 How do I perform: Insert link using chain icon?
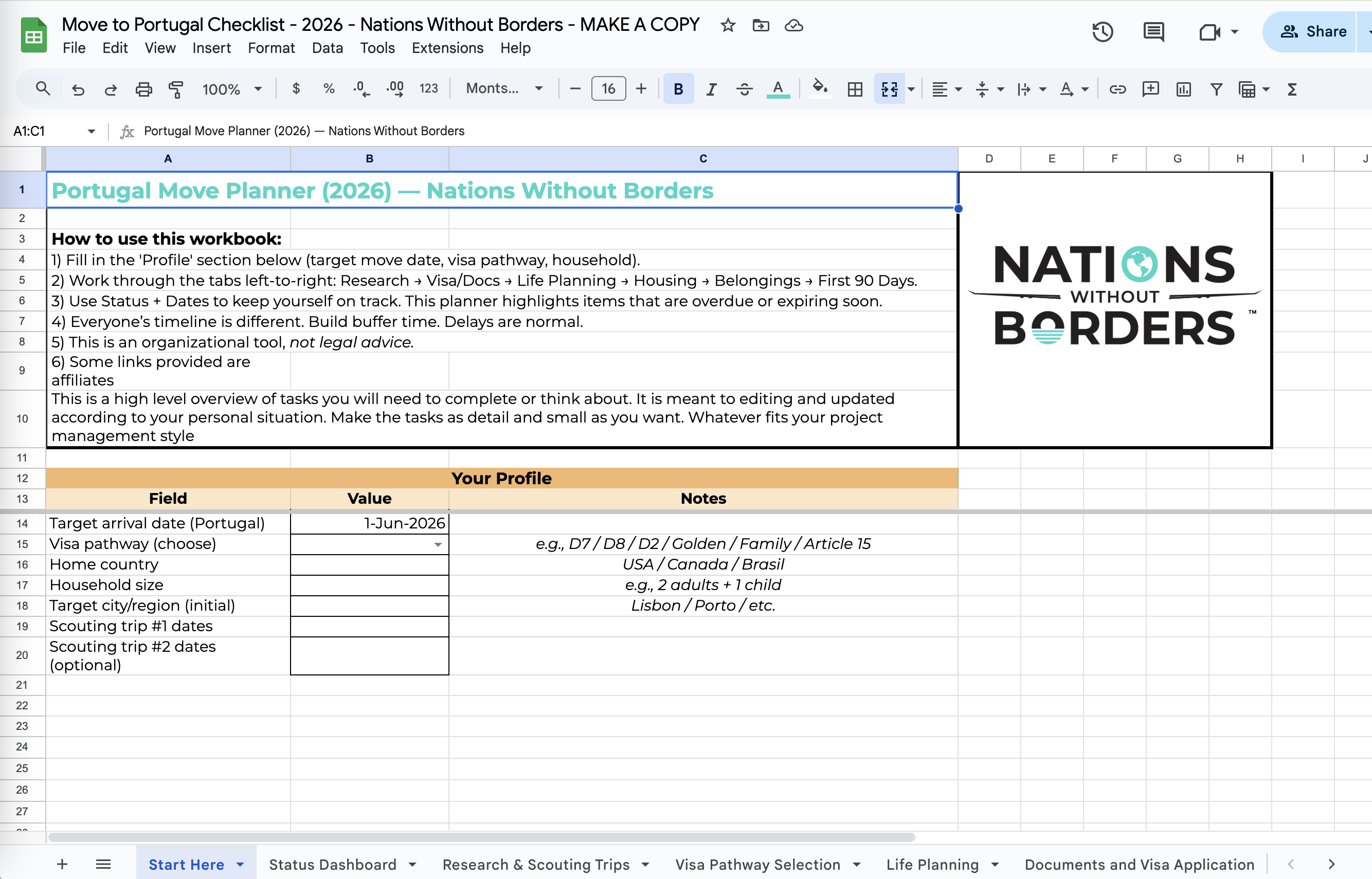[1117, 89]
